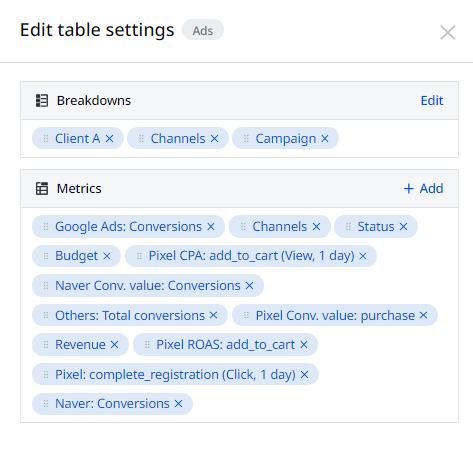Viewport: 473px width, 456px height.
Task: Click Edit in the Breakdowns header
Action: (x=432, y=100)
